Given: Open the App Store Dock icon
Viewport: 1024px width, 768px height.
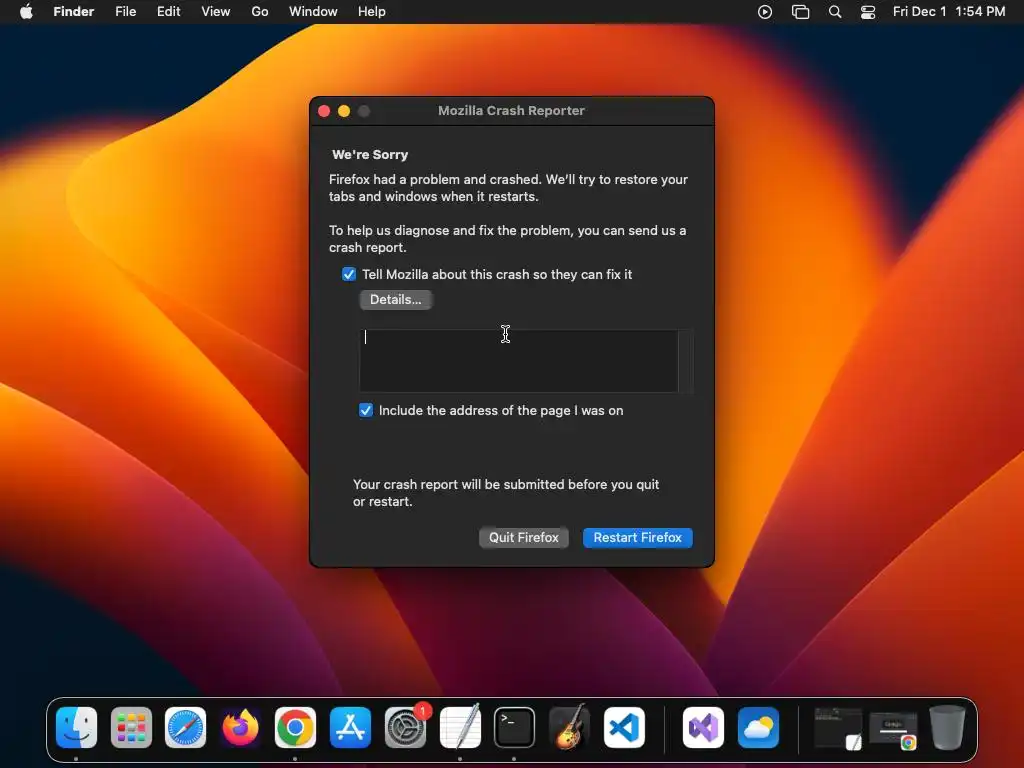Looking at the screenshot, I should pos(350,728).
